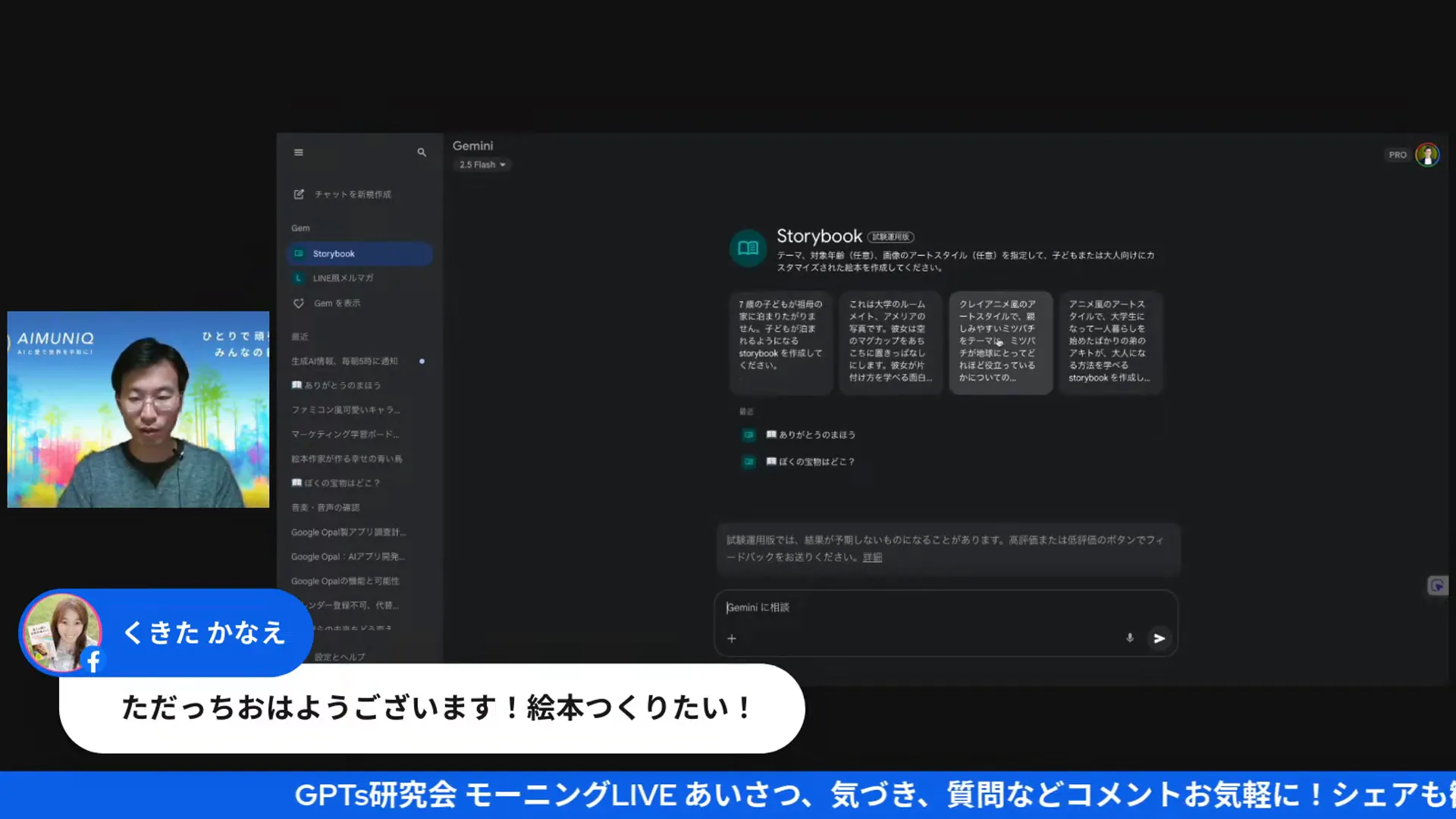Activate the microphone voice input icon
The width and height of the screenshot is (1456, 819).
pyautogui.click(x=1129, y=639)
